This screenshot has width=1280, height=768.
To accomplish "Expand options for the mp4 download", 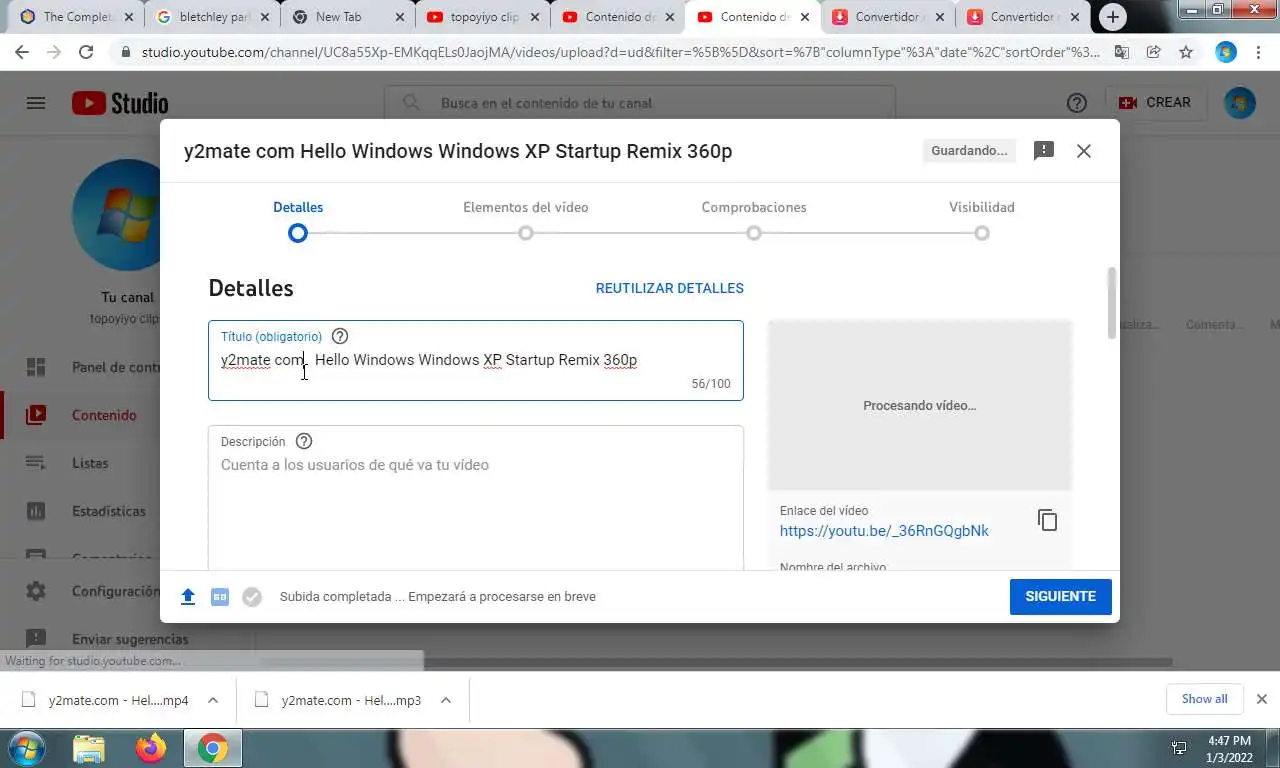I will (x=213, y=700).
